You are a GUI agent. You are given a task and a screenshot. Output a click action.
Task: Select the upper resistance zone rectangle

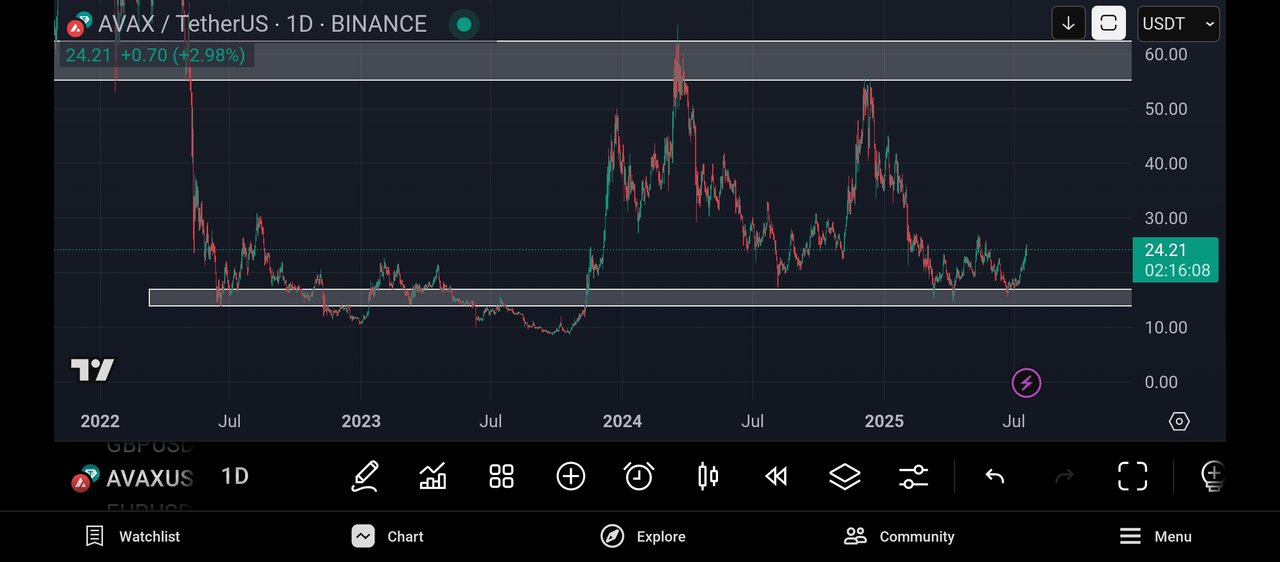[593, 60]
